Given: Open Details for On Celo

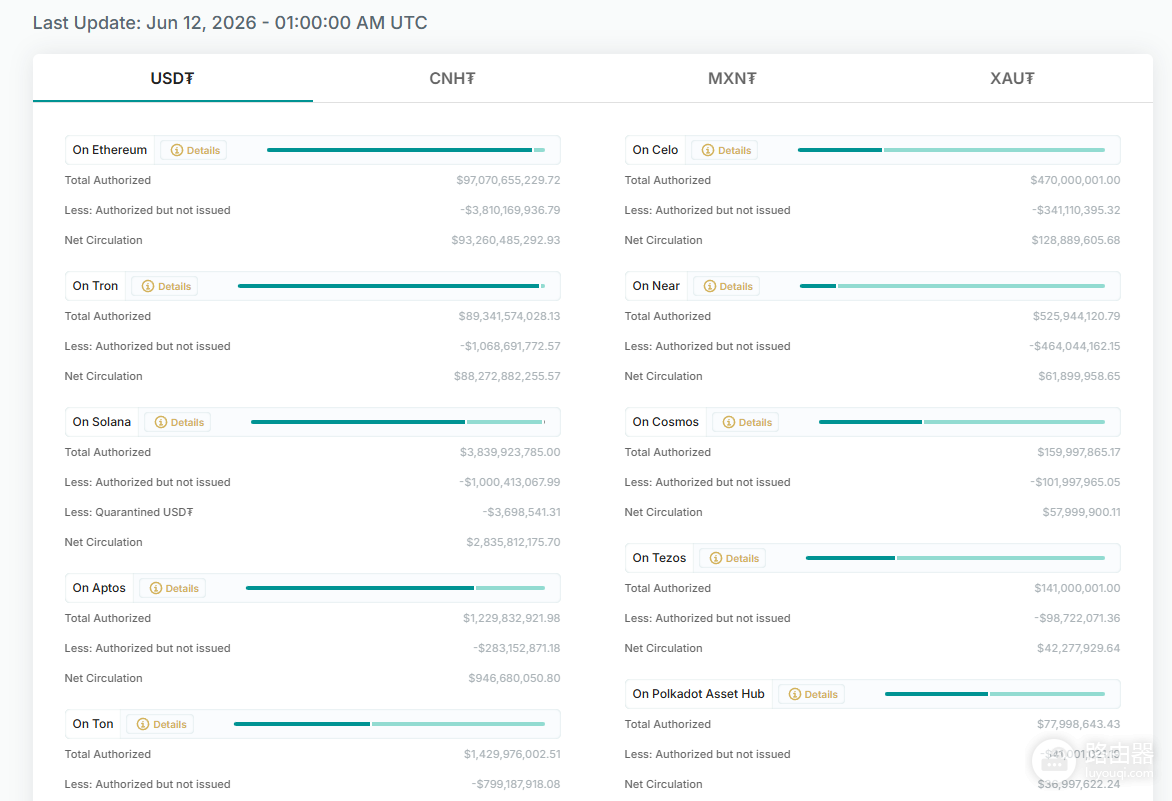Looking at the screenshot, I should tap(725, 150).
